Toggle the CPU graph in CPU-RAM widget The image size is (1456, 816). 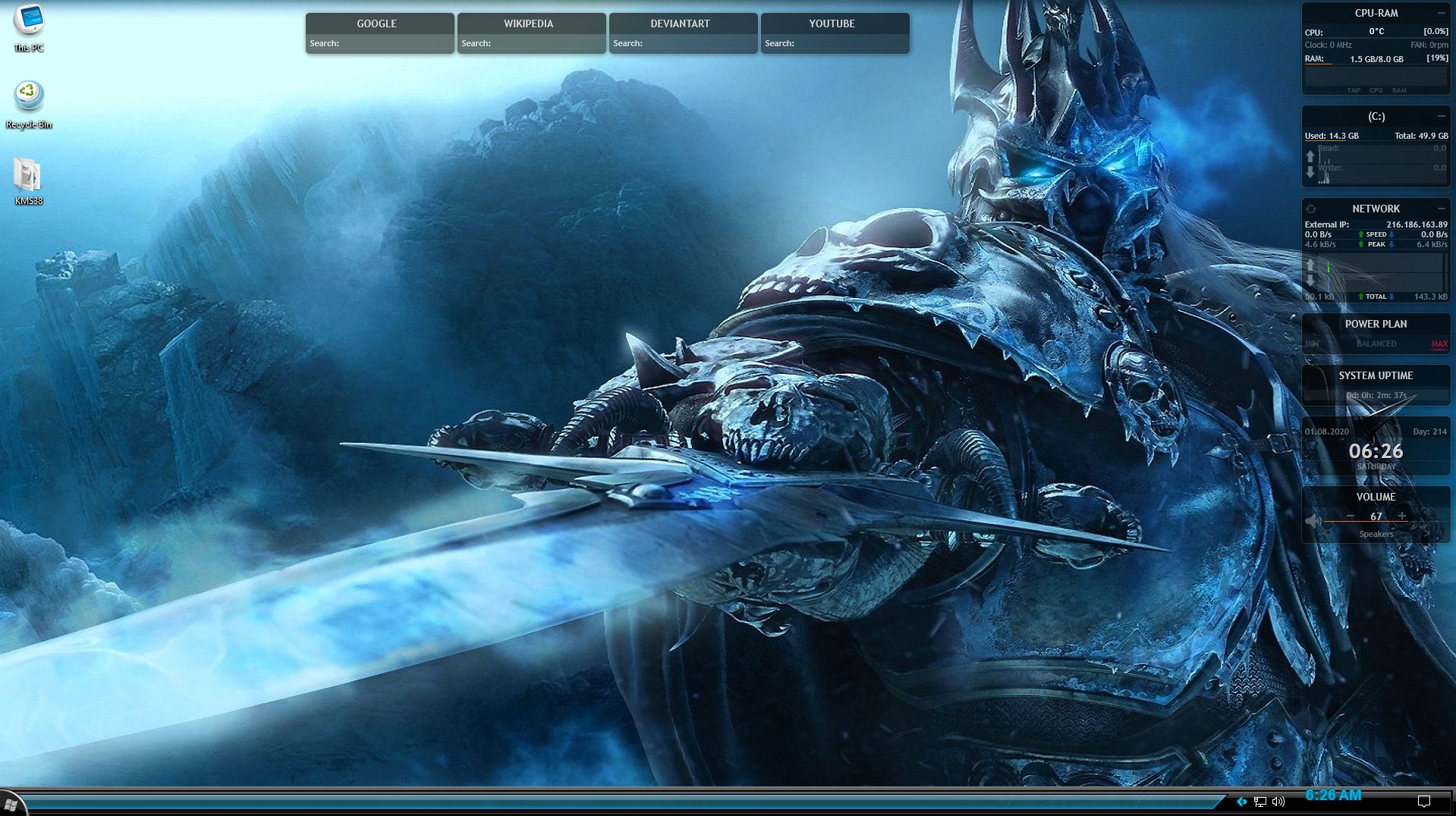click(1376, 90)
